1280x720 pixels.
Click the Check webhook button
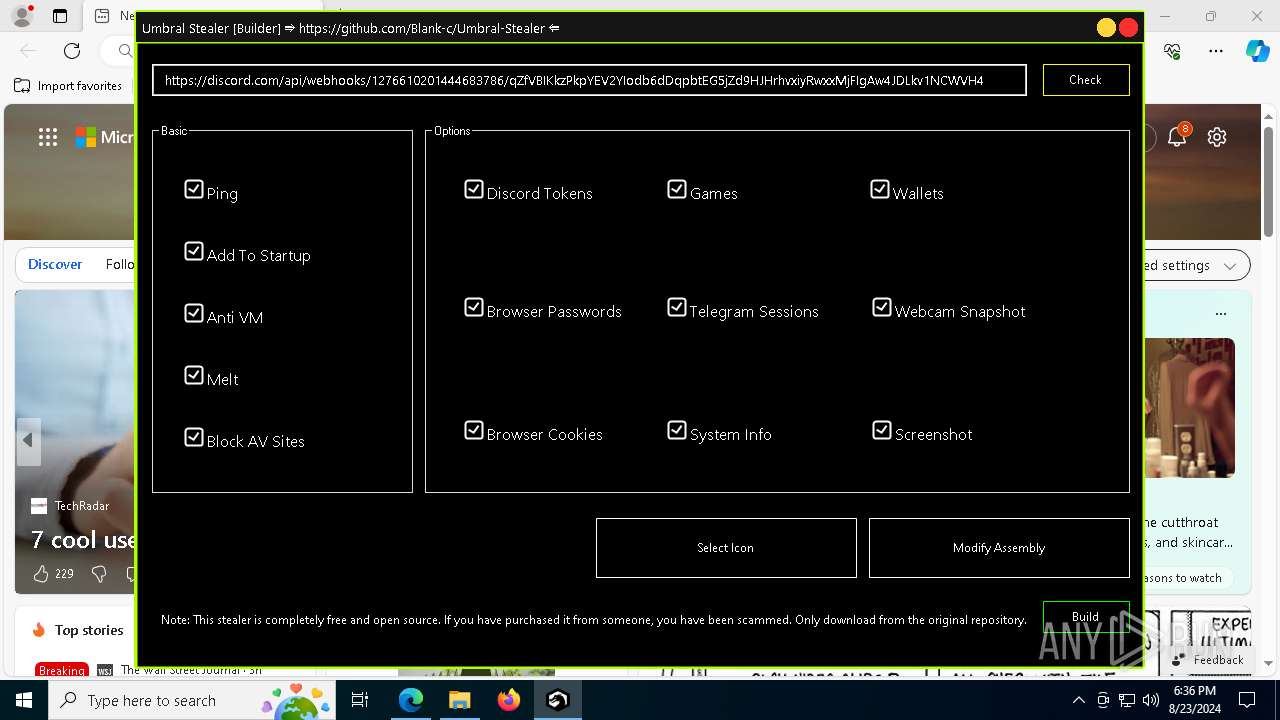coord(1086,80)
